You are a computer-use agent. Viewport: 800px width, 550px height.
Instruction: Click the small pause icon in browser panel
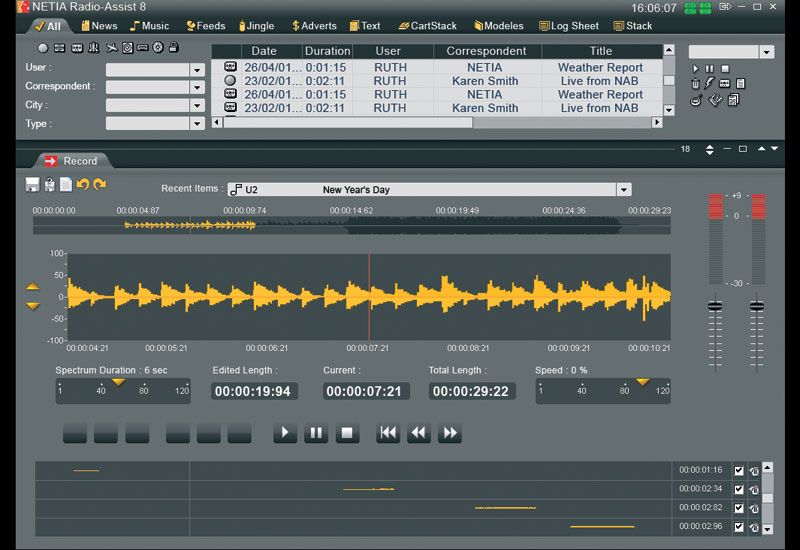coord(710,68)
